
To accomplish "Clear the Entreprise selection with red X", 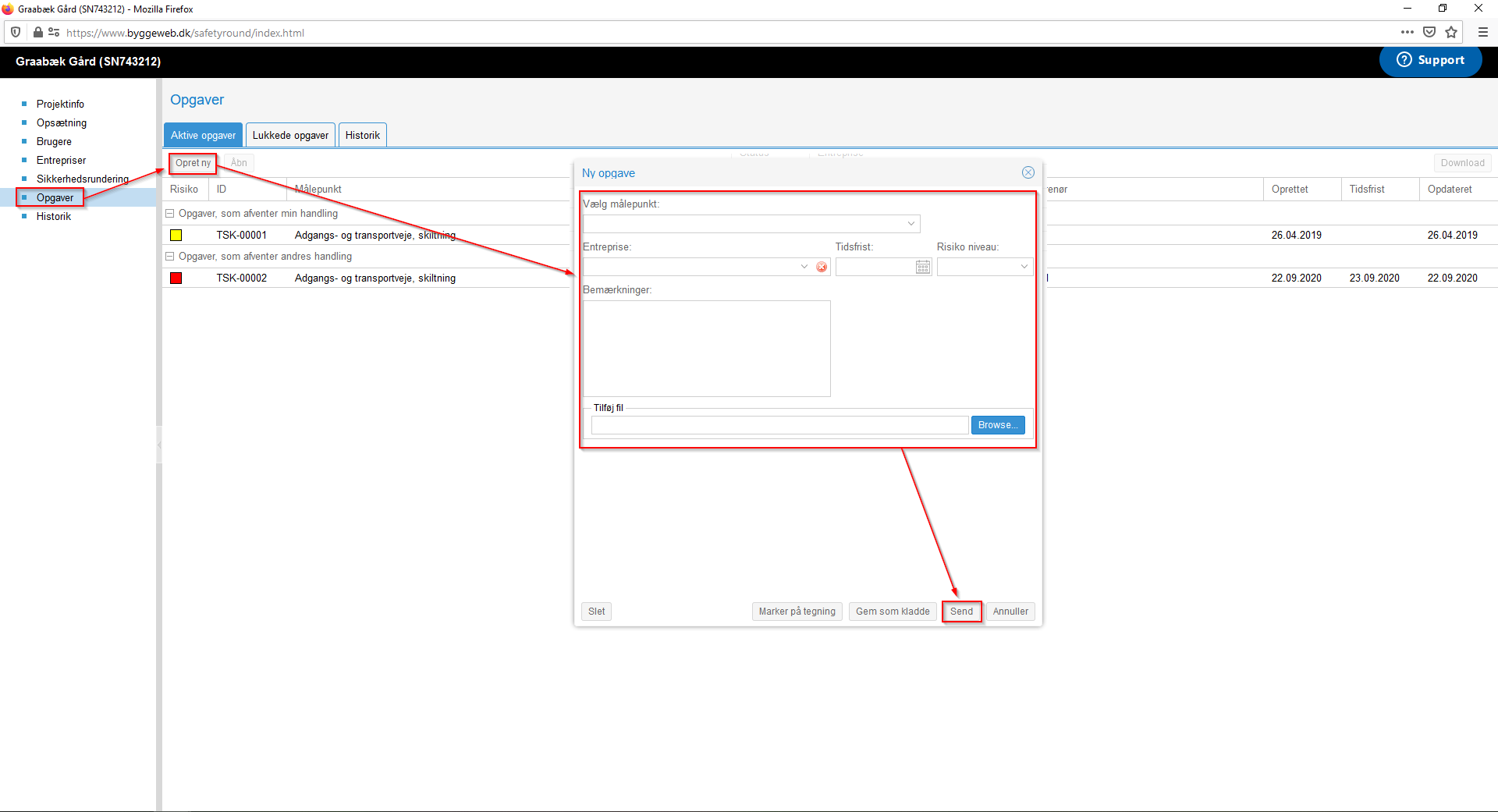I will 822,268.
